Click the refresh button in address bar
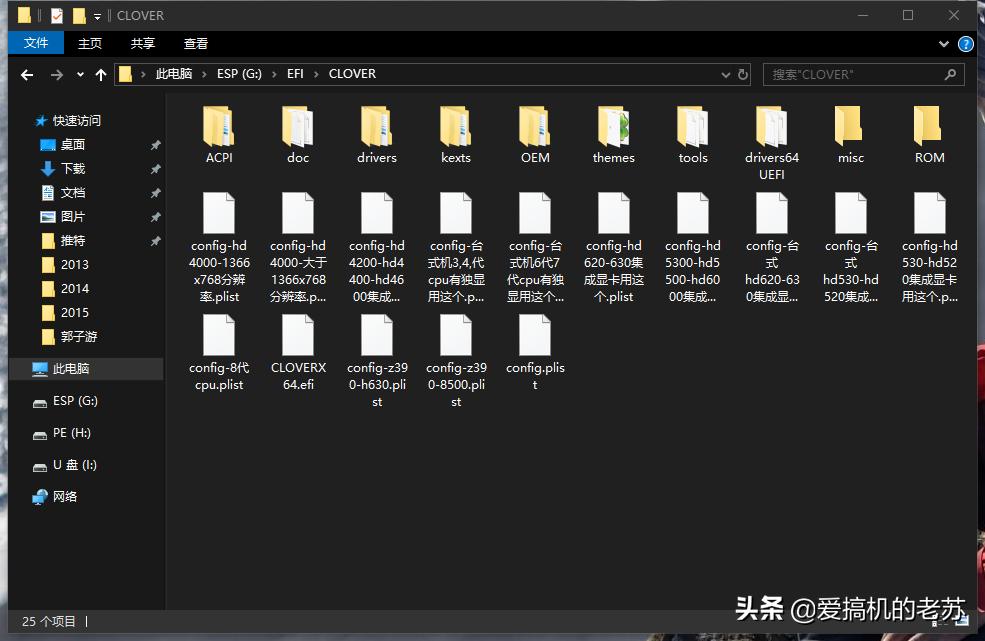Screen dimensions: 985x641 pos(743,74)
